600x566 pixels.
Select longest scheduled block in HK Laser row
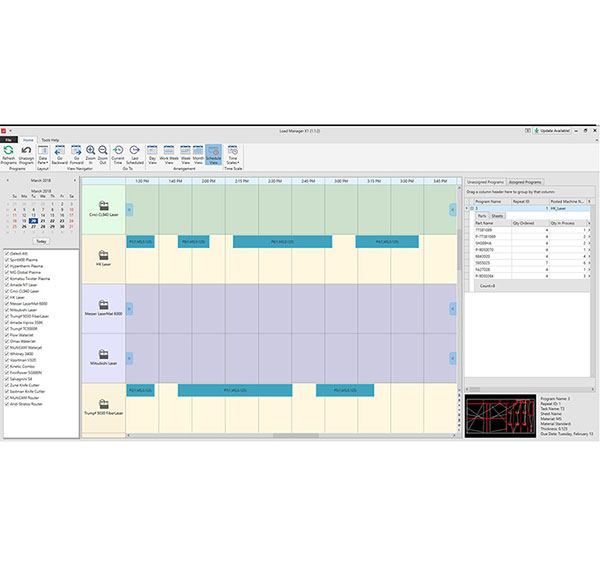(282, 242)
